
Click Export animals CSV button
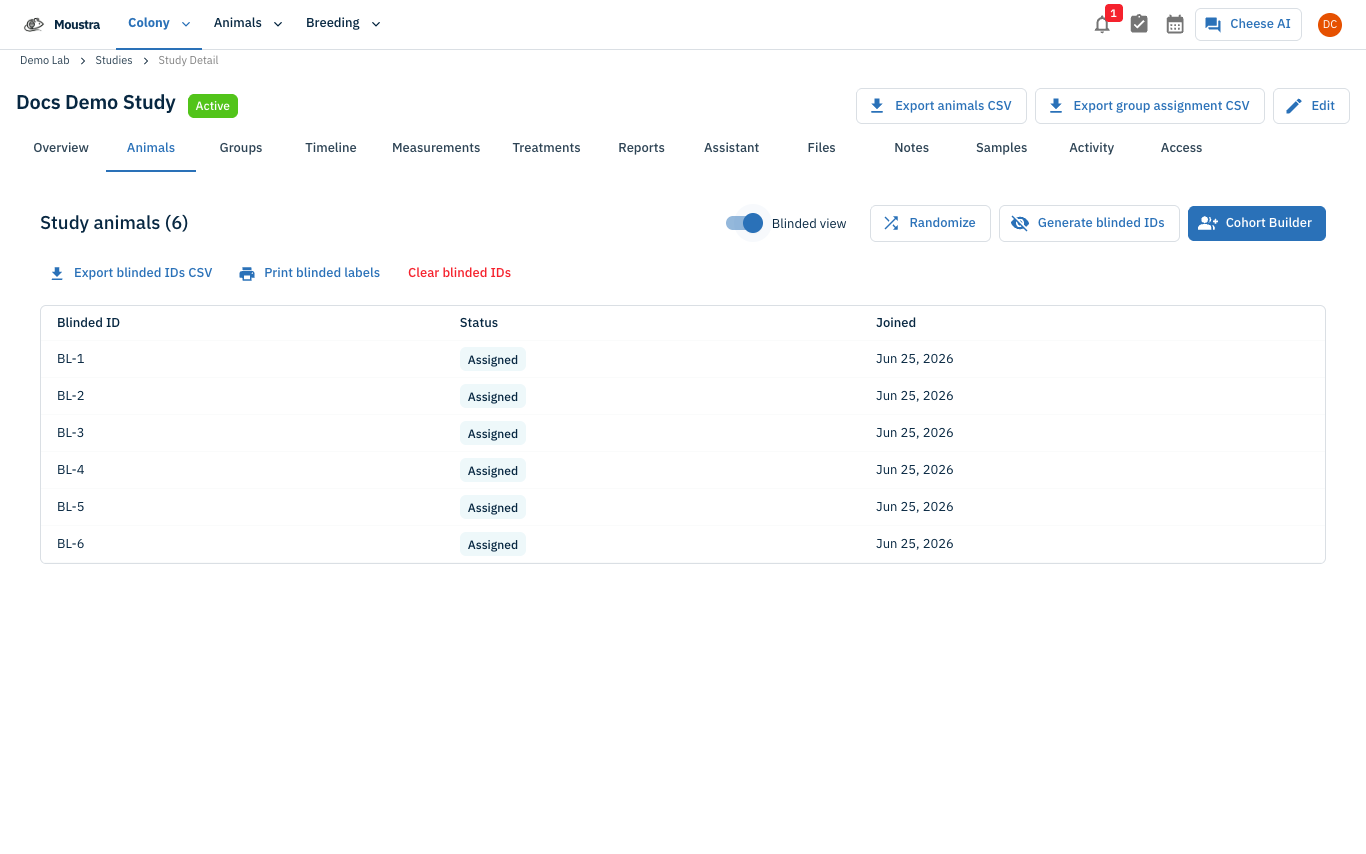pos(941,106)
